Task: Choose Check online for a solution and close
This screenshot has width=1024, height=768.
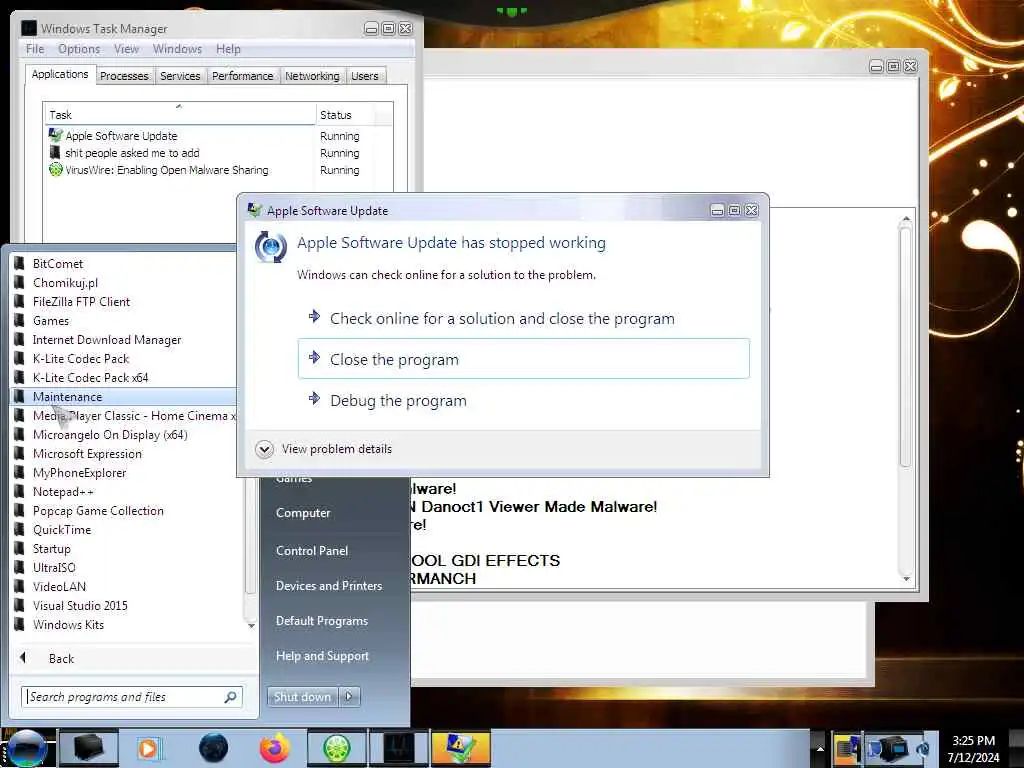Action: click(x=522, y=318)
